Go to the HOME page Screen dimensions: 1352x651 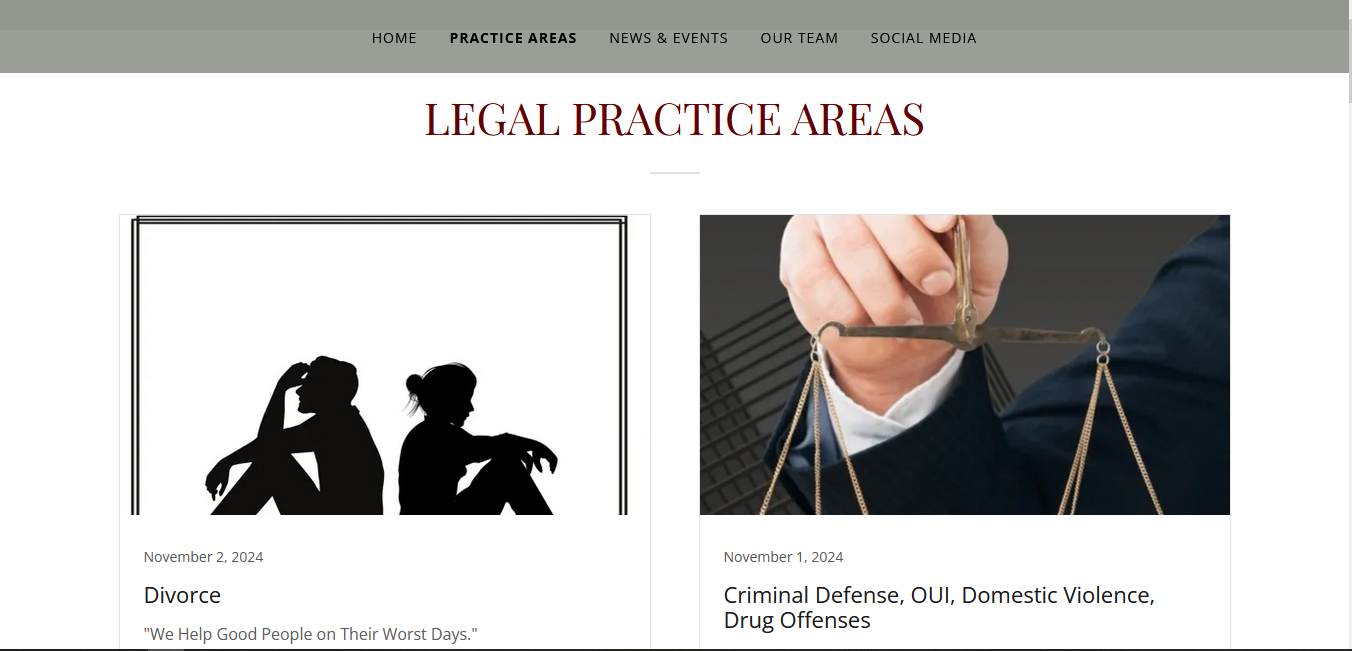(394, 38)
